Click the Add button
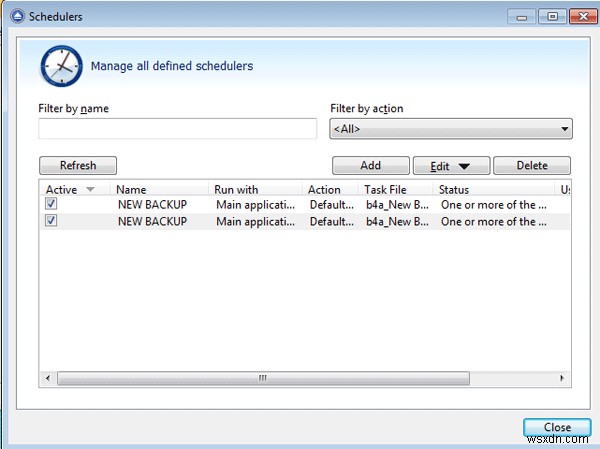 point(370,165)
